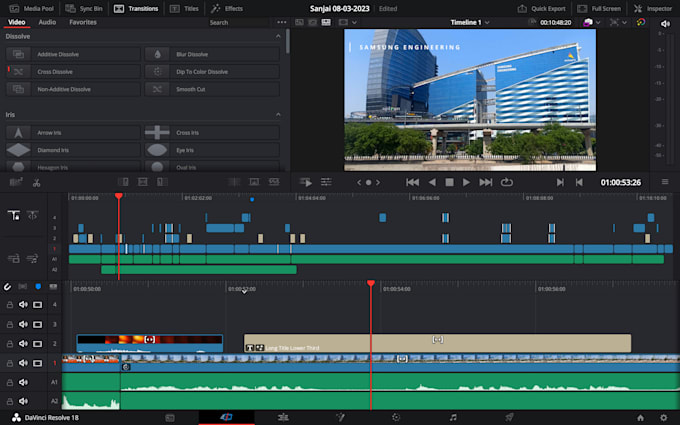The width and height of the screenshot is (680, 425).
Task: Switch to the Video transitions tab
Action: [17, 22]
